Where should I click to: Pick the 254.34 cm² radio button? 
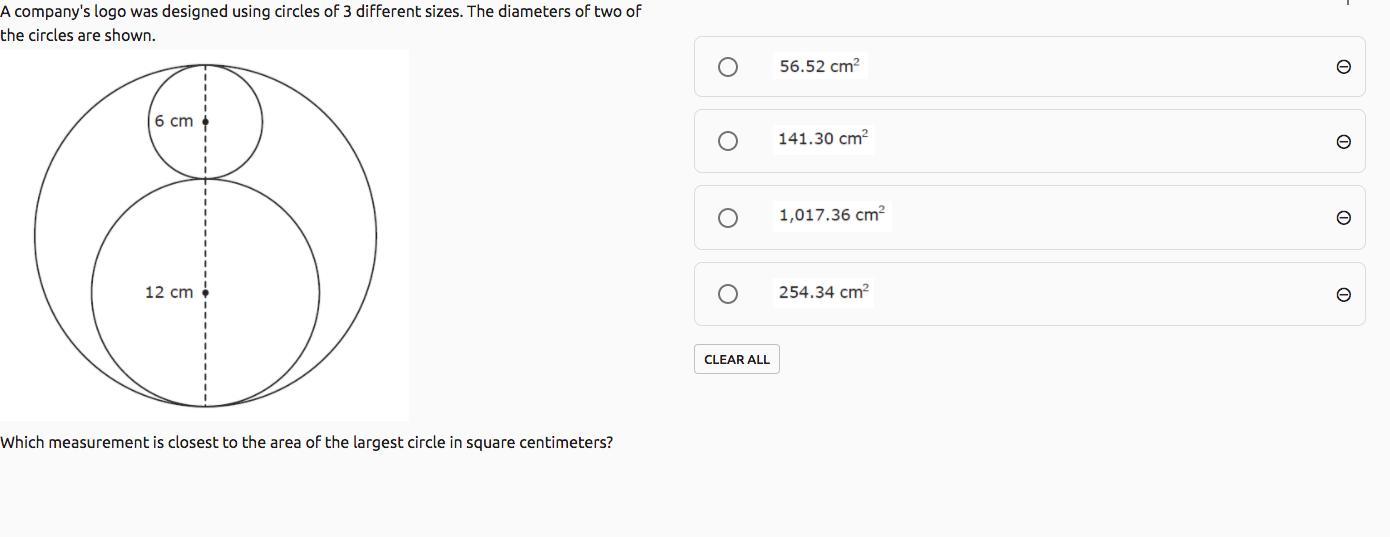pos(728,294)
